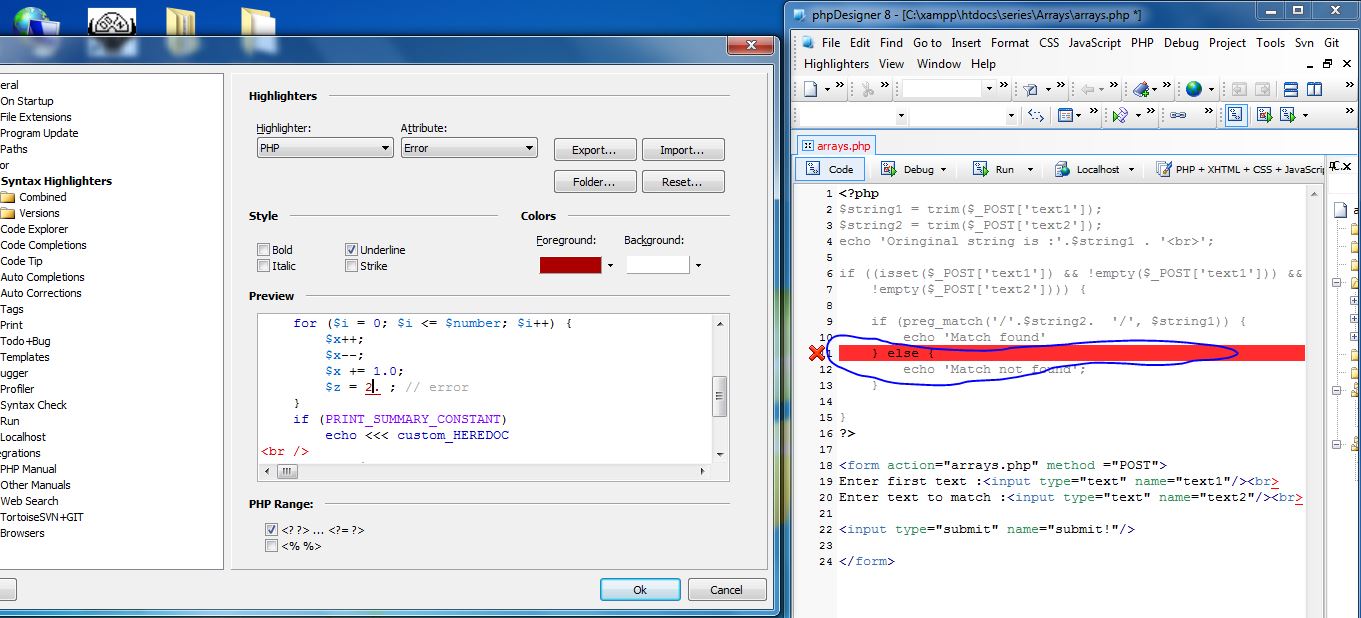Select the arrays.php file tab
This screenshot has width=1361, height=618.
(836, 146)
